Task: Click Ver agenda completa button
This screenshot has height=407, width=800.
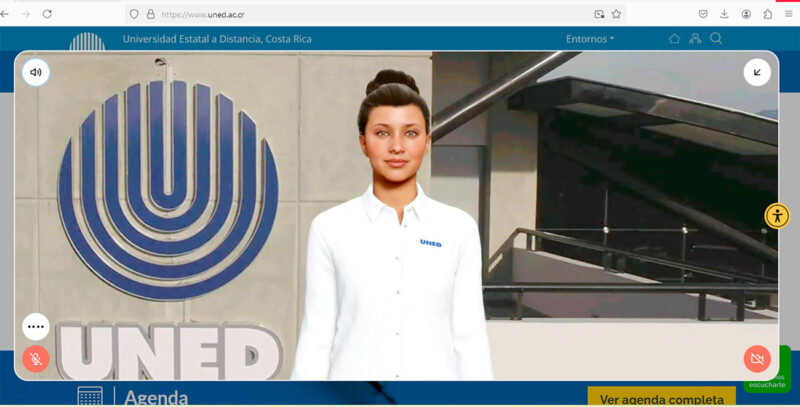Action: click(x=662, y=398)
